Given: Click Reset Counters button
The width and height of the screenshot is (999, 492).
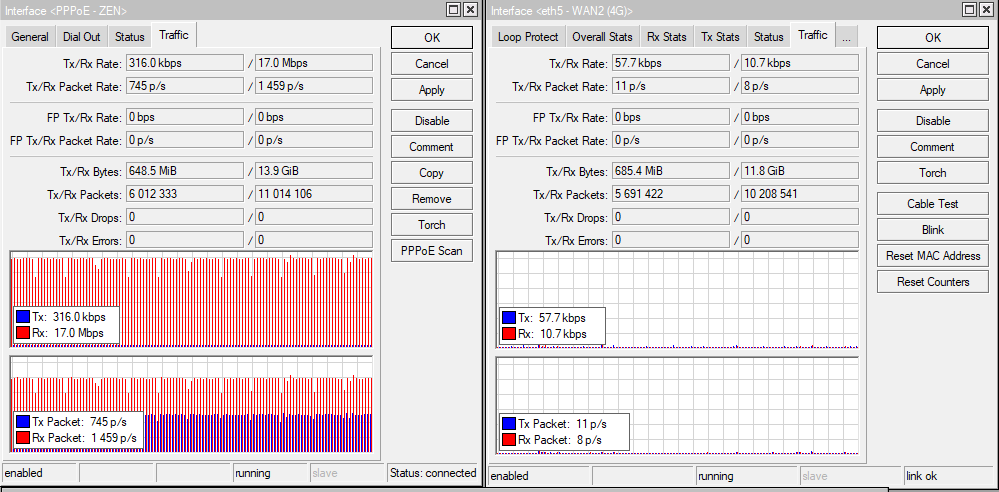Looking at the screenshot, I should pyautogui.click(x=933, y=282).
